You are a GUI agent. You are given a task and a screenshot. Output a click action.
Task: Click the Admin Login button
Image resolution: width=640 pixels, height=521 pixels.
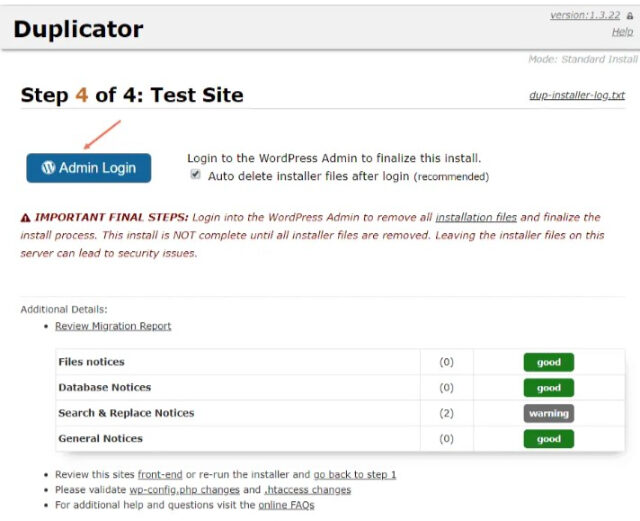[89, 168]
